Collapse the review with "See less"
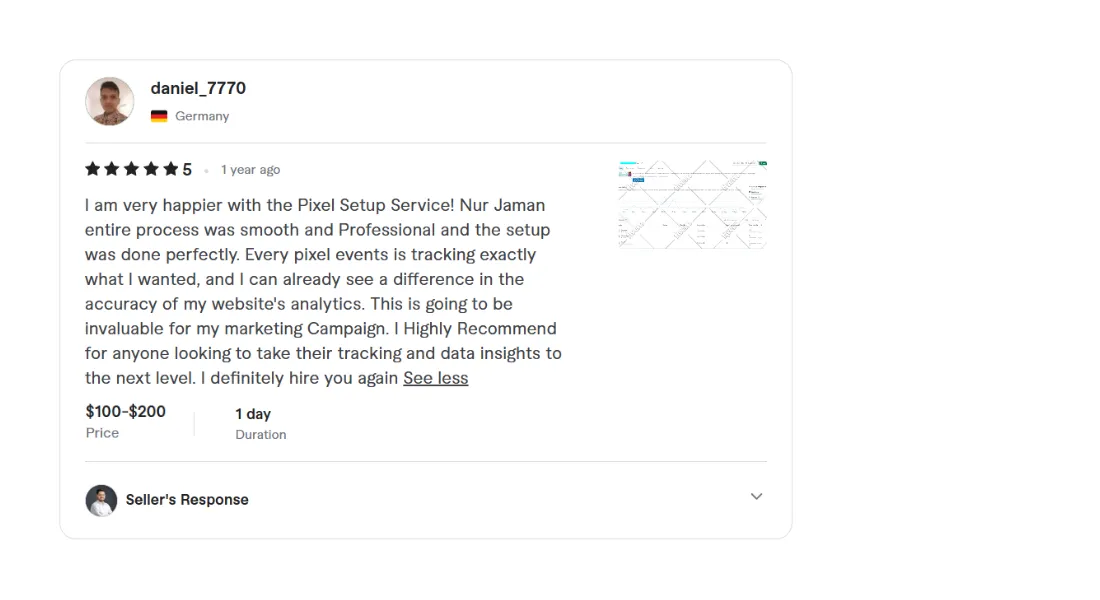This screenshot has width=1100, height=600. tap(435, 378)
